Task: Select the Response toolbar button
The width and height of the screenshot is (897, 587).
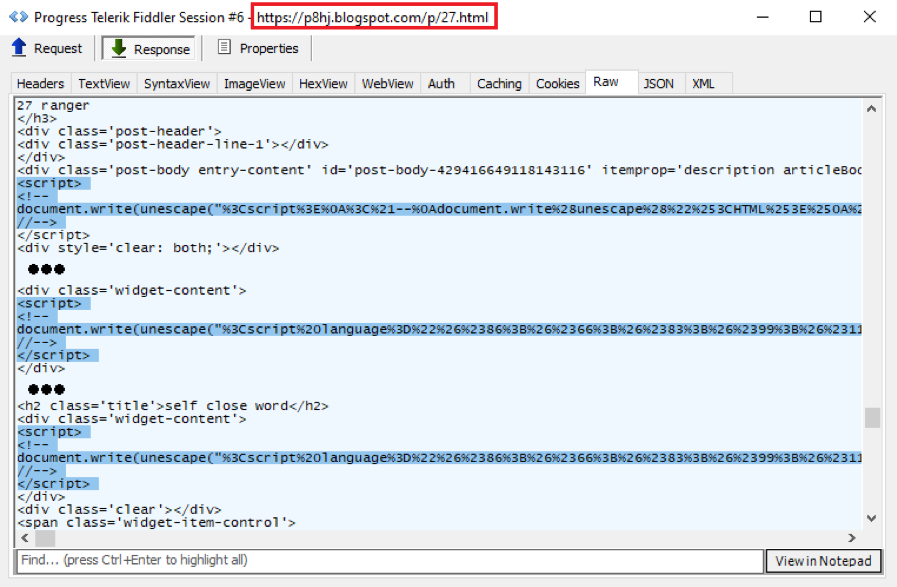Action: point(148,49)
